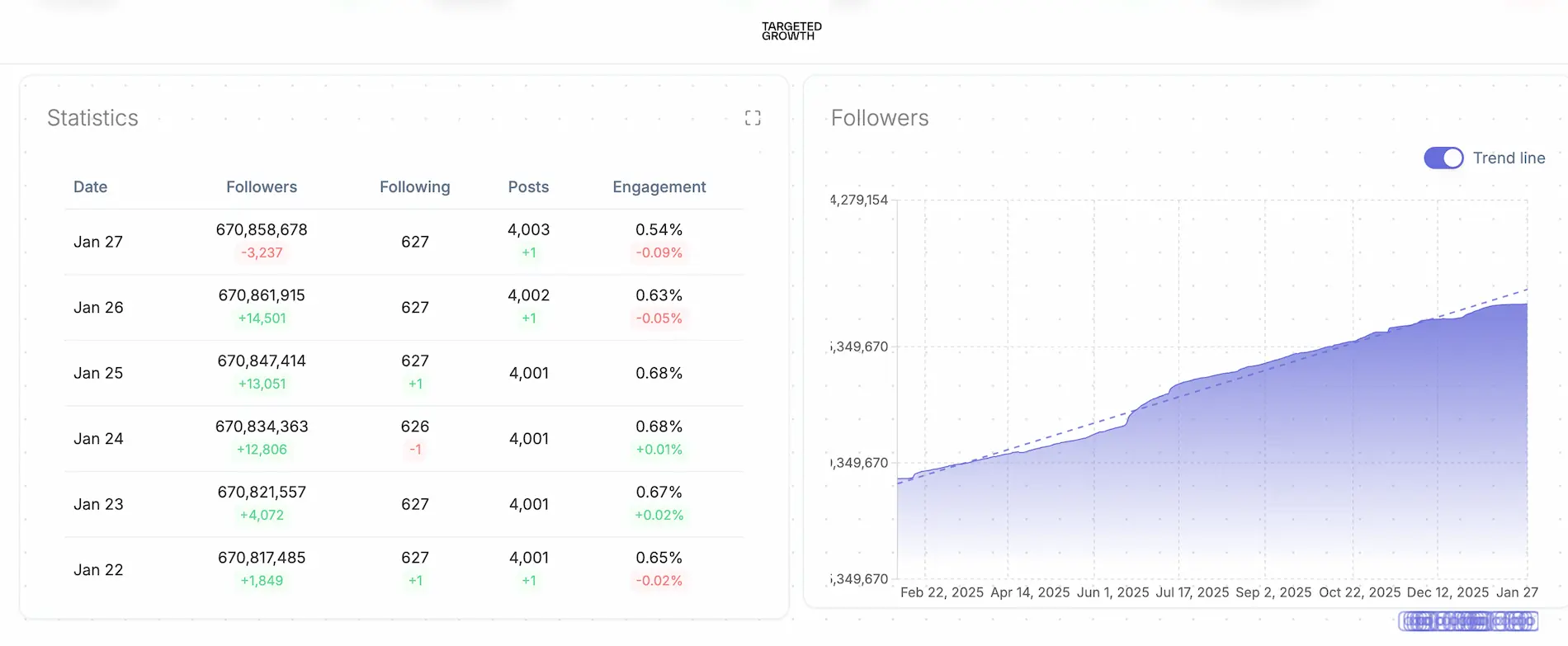The width and height of the screenshot is (1568, 646).
Task: Click the chart range slider below the graph
Action: point(1467,620)
